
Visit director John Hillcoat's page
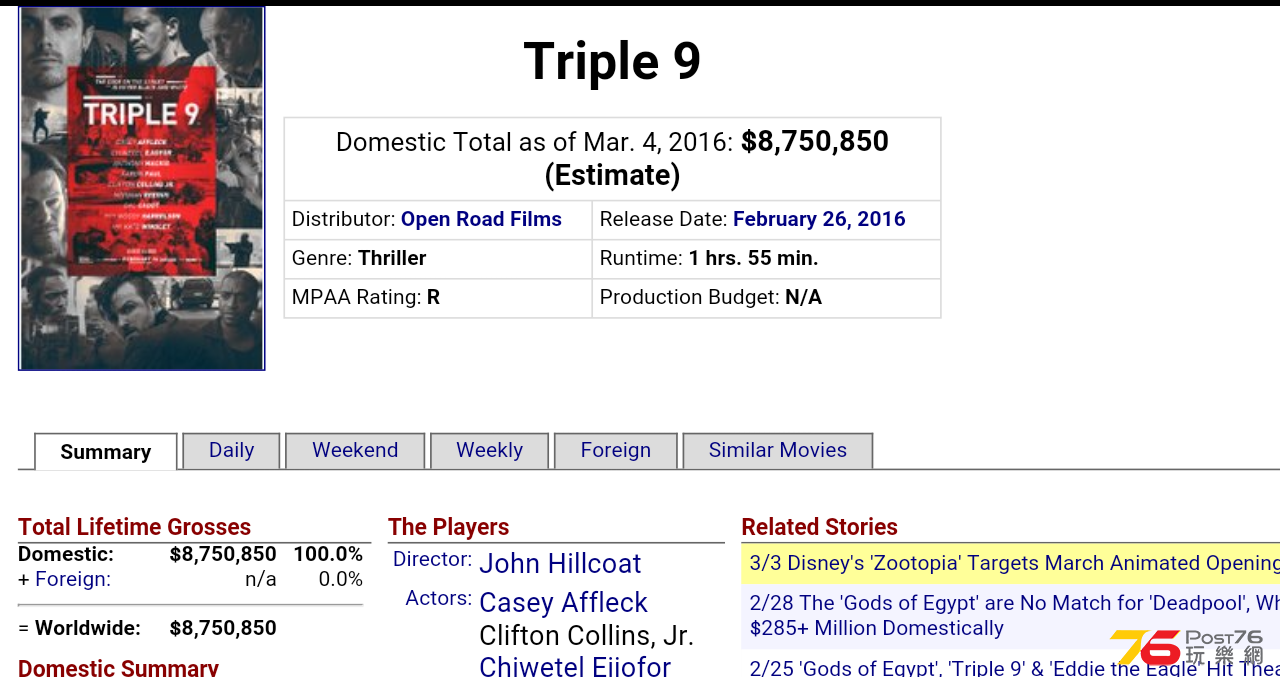tap(560, 563)
